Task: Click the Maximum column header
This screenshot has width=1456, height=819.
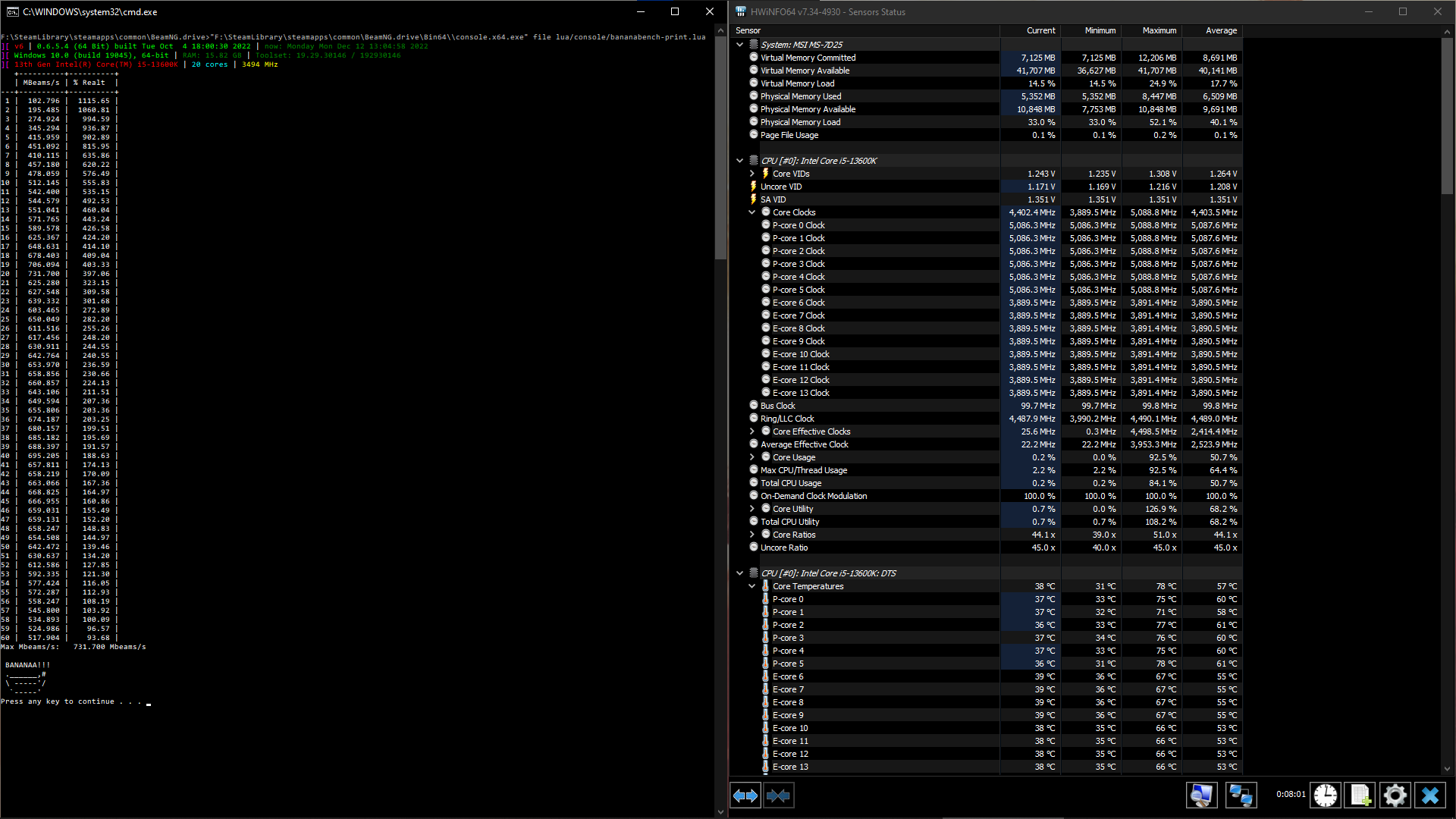Action: pos(1159,30)
